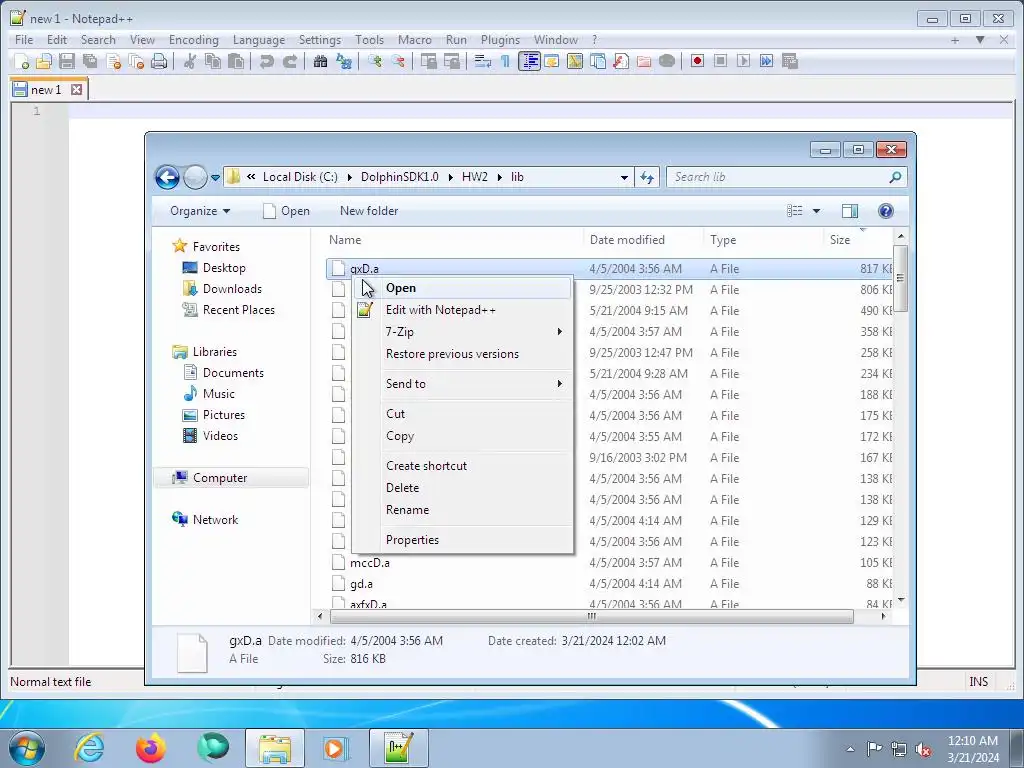1024x768 pixels.
Task: Choose Edit with Notepad++ in context menu
Action: tap(462, 310)
